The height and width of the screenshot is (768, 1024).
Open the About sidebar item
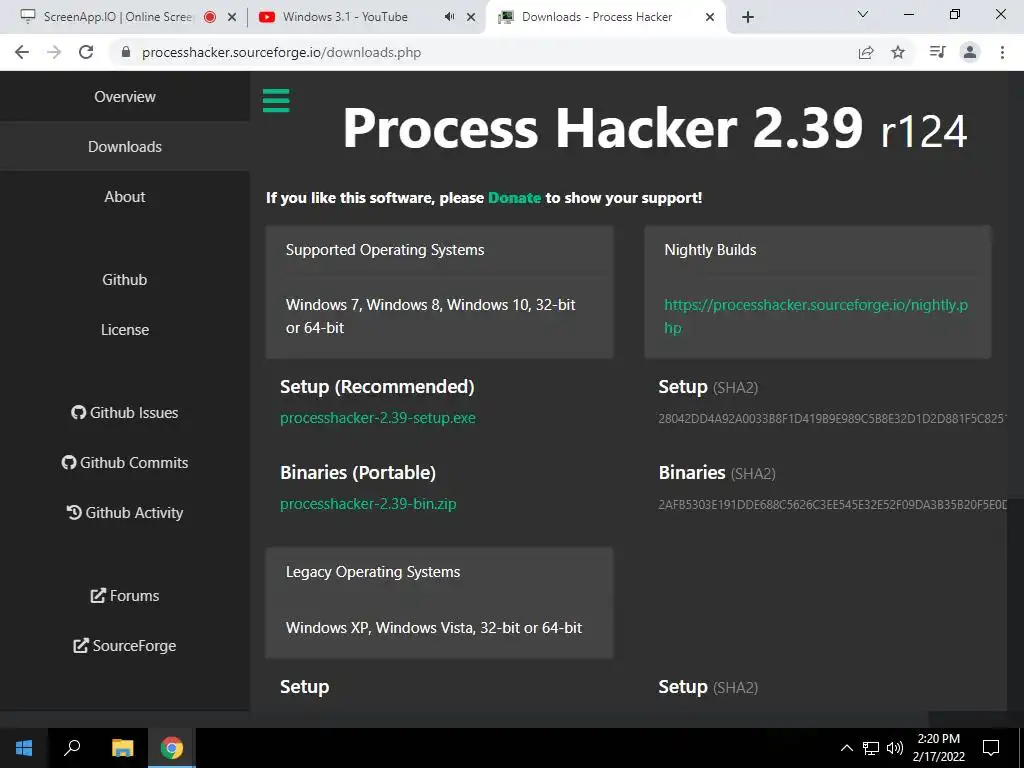[125, 197]
